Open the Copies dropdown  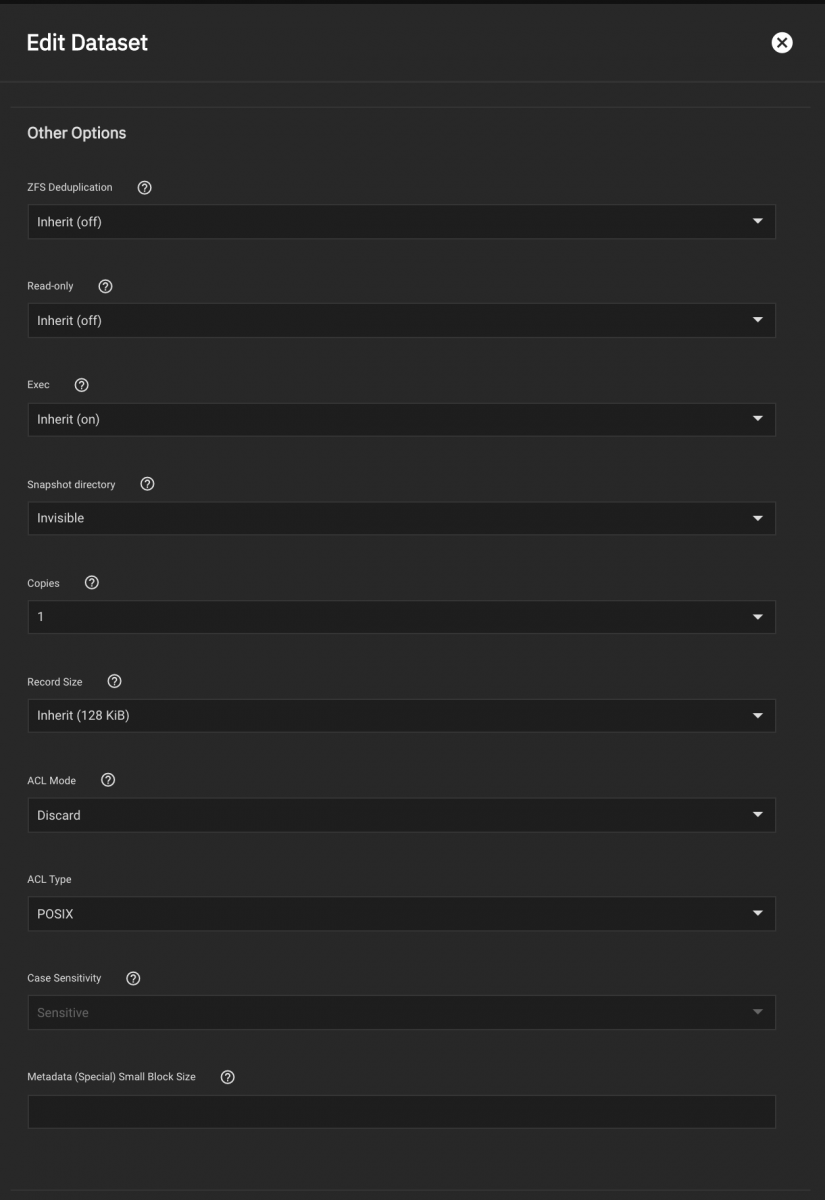(401, 617)
